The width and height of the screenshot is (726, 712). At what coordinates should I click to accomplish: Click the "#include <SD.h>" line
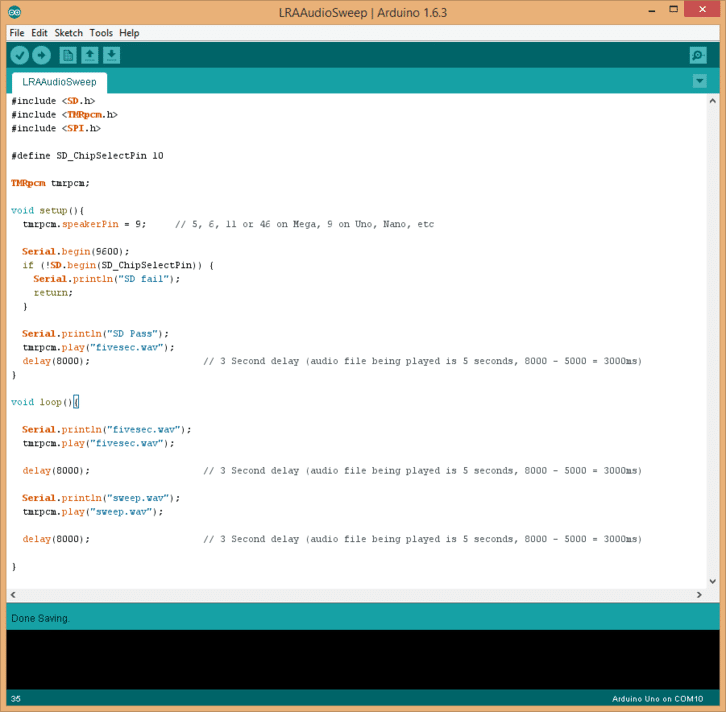(x=53, y=101)
